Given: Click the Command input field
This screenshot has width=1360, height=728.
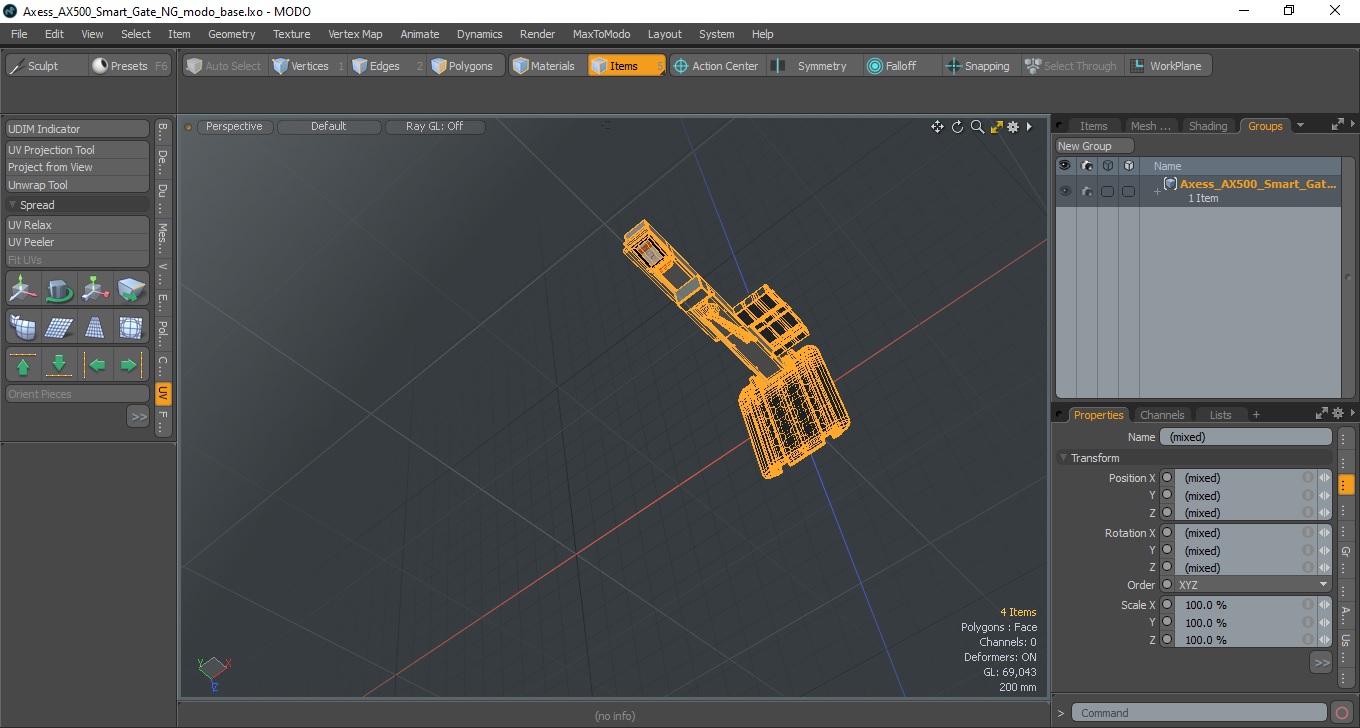Looking at the screenshot, I should click(x=1200, y=713).
